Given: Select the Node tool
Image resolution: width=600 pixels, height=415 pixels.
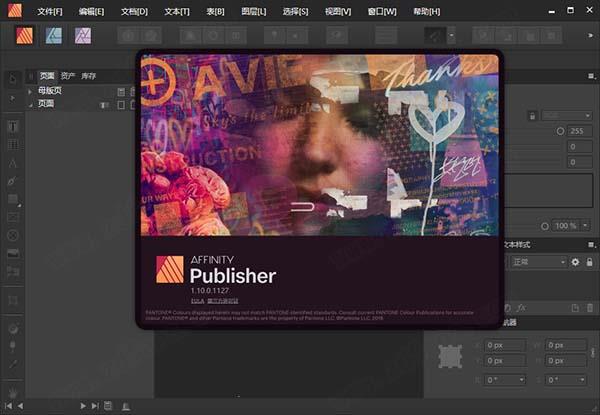Looking at the screenshot, I should (x=13, y=98).
